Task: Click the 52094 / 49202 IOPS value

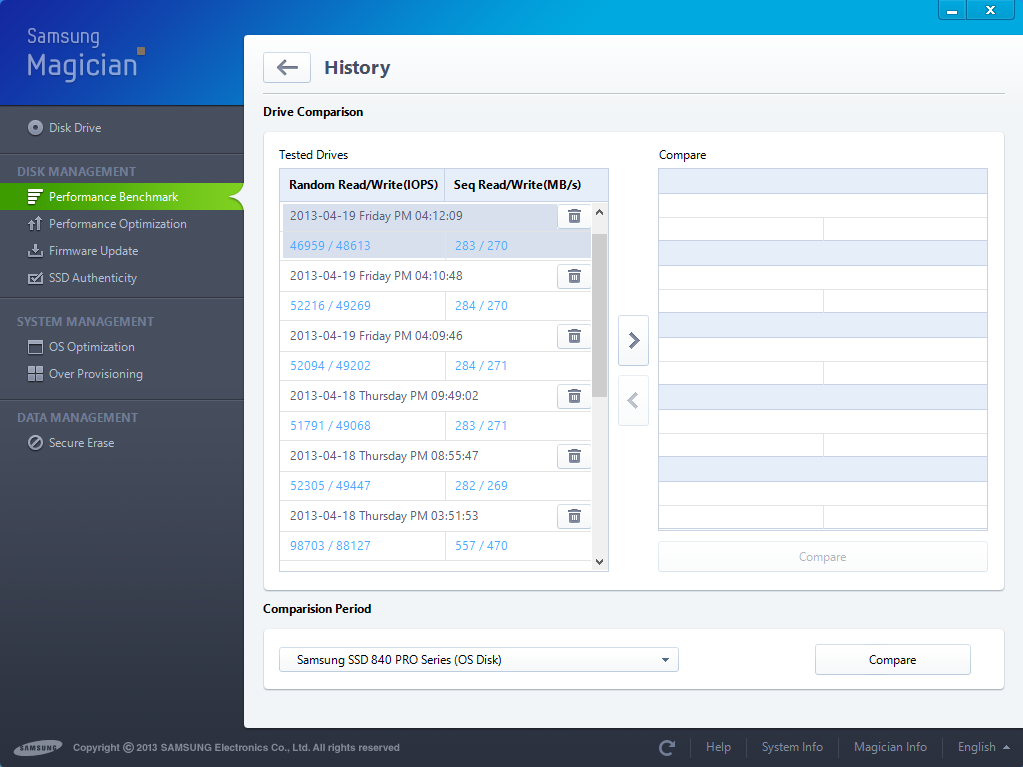Action: (330, 366)
